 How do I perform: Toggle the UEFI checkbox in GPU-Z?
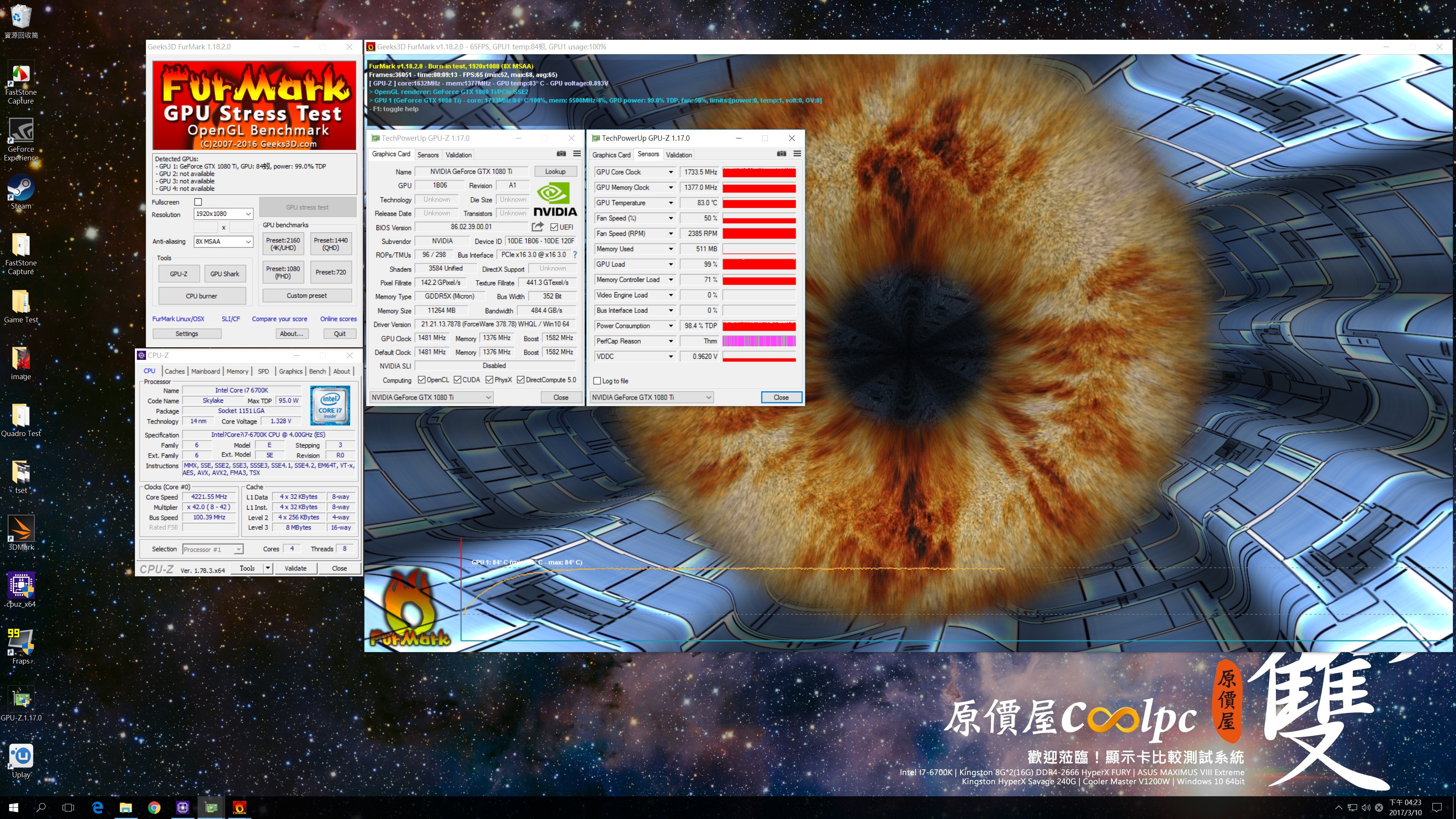point(554,227)
